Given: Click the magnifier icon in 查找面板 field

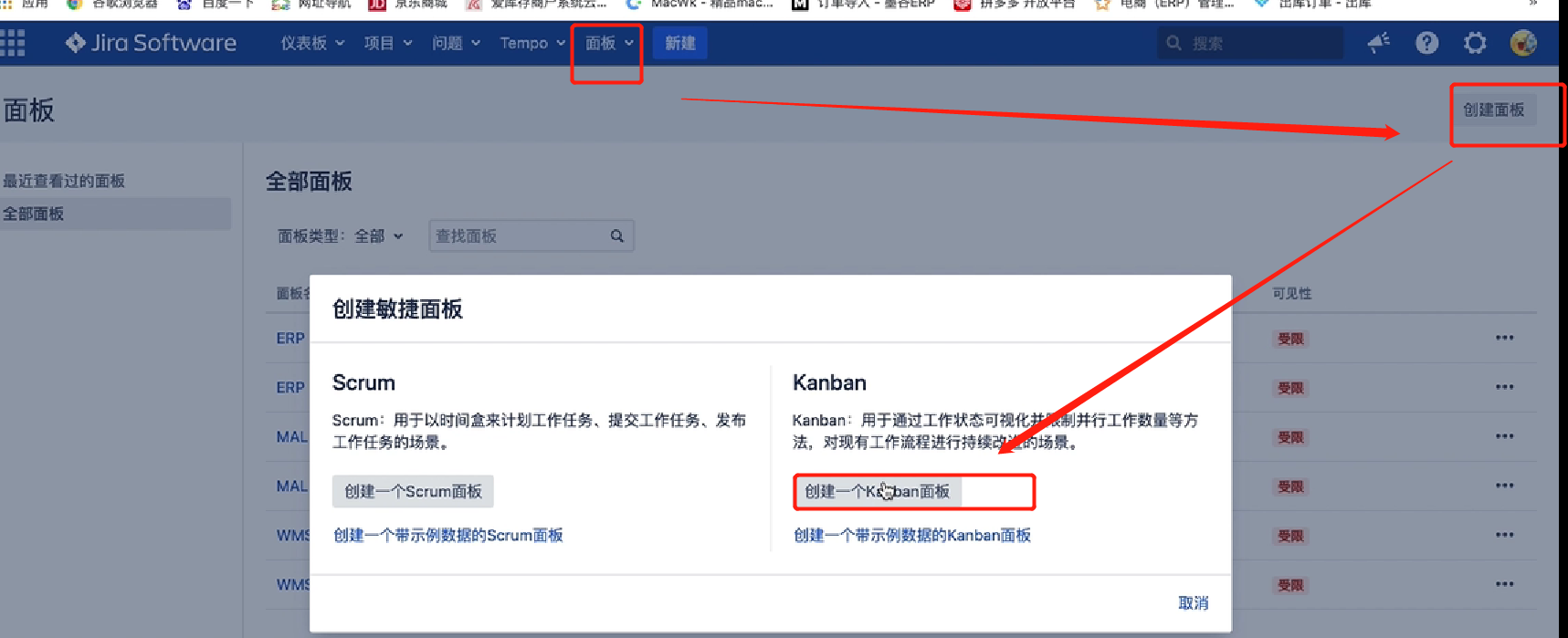Looking at the screenshot, I should pos(617,236).
